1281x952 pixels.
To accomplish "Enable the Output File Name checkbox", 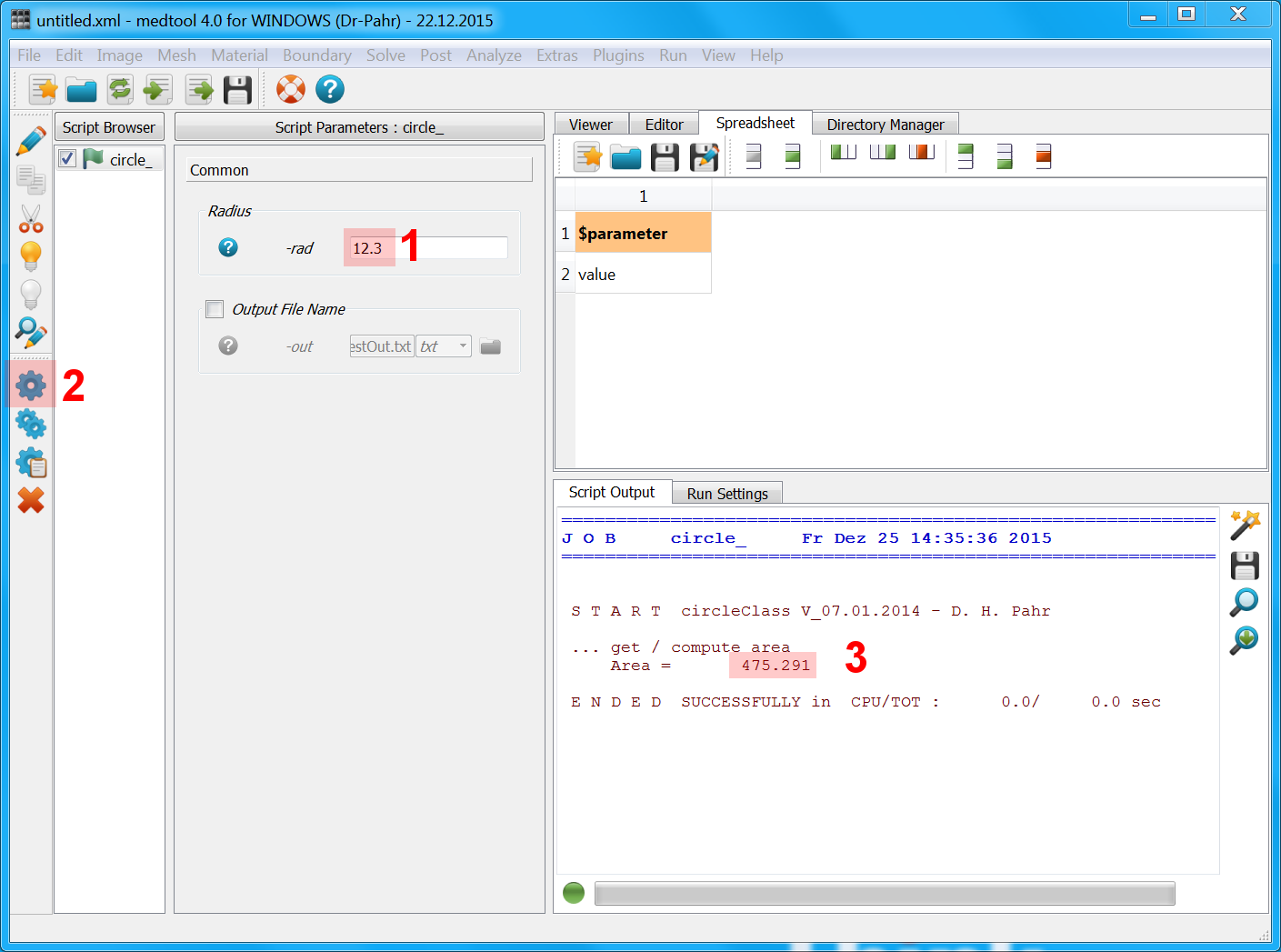I will pyautogui.click(x=215, y=309).
